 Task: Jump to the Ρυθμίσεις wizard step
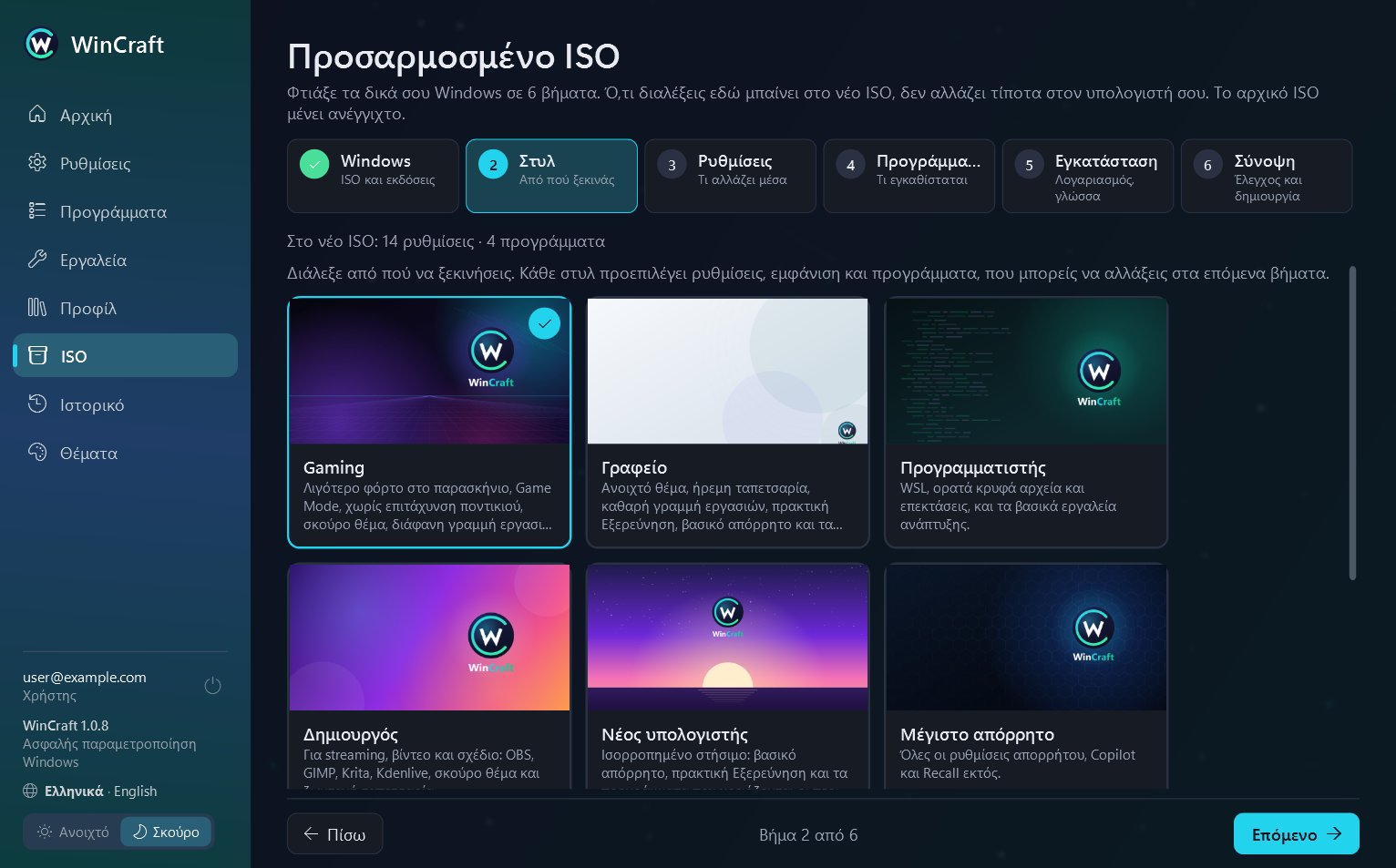tap(730, 176)
